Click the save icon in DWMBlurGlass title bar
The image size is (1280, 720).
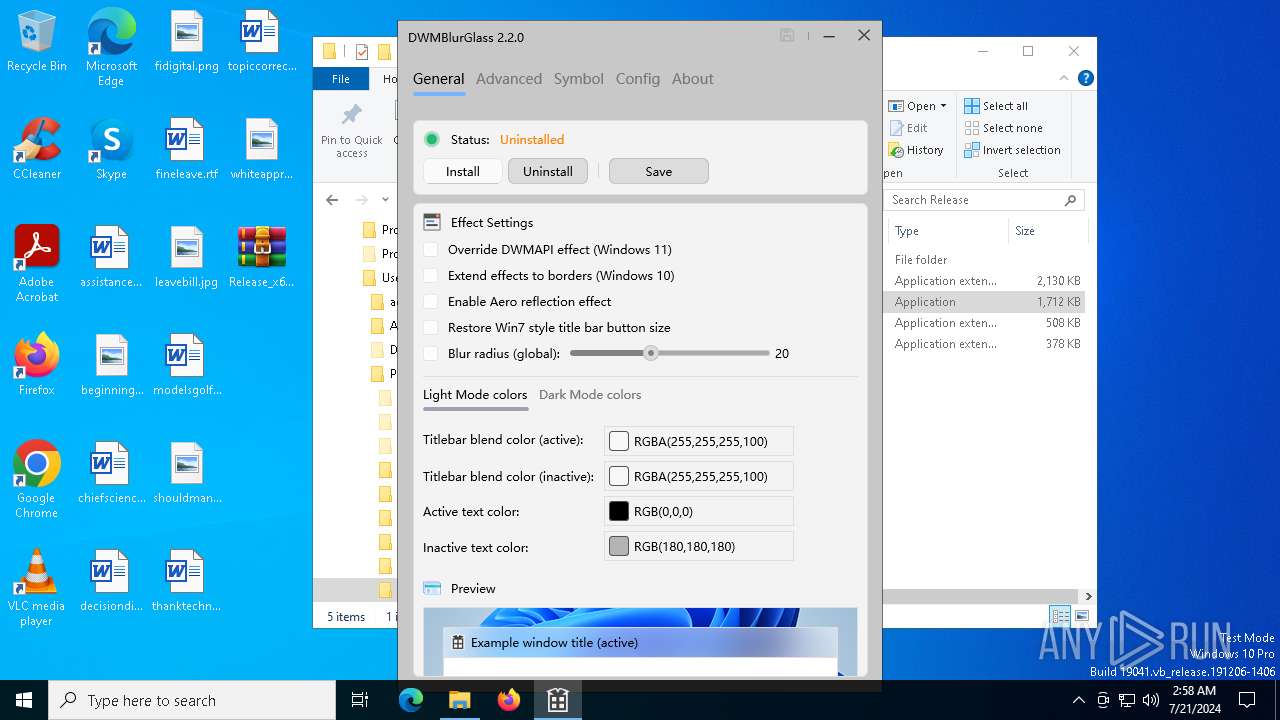(787, 36)
